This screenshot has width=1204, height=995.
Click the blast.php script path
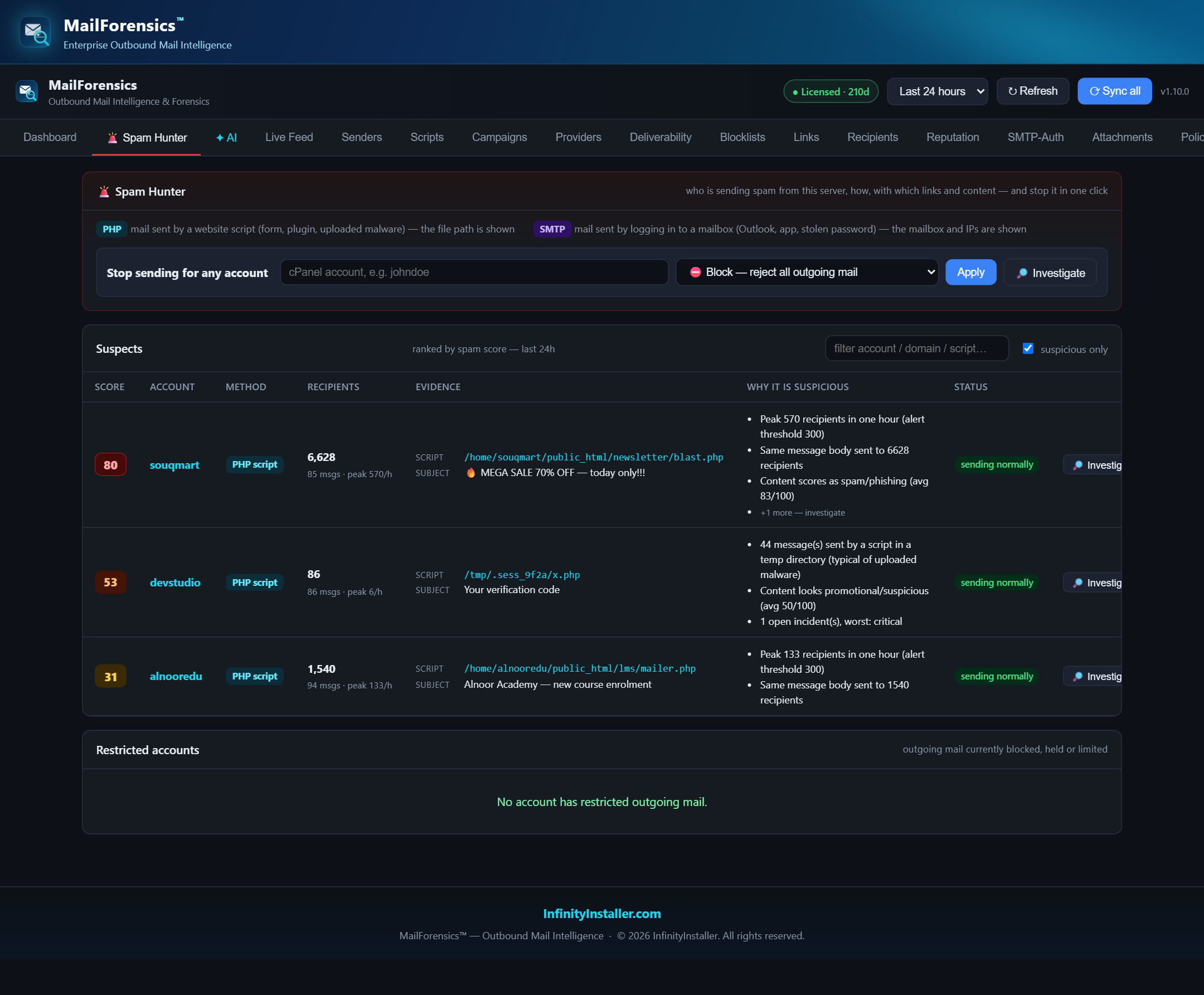point(594,458)
